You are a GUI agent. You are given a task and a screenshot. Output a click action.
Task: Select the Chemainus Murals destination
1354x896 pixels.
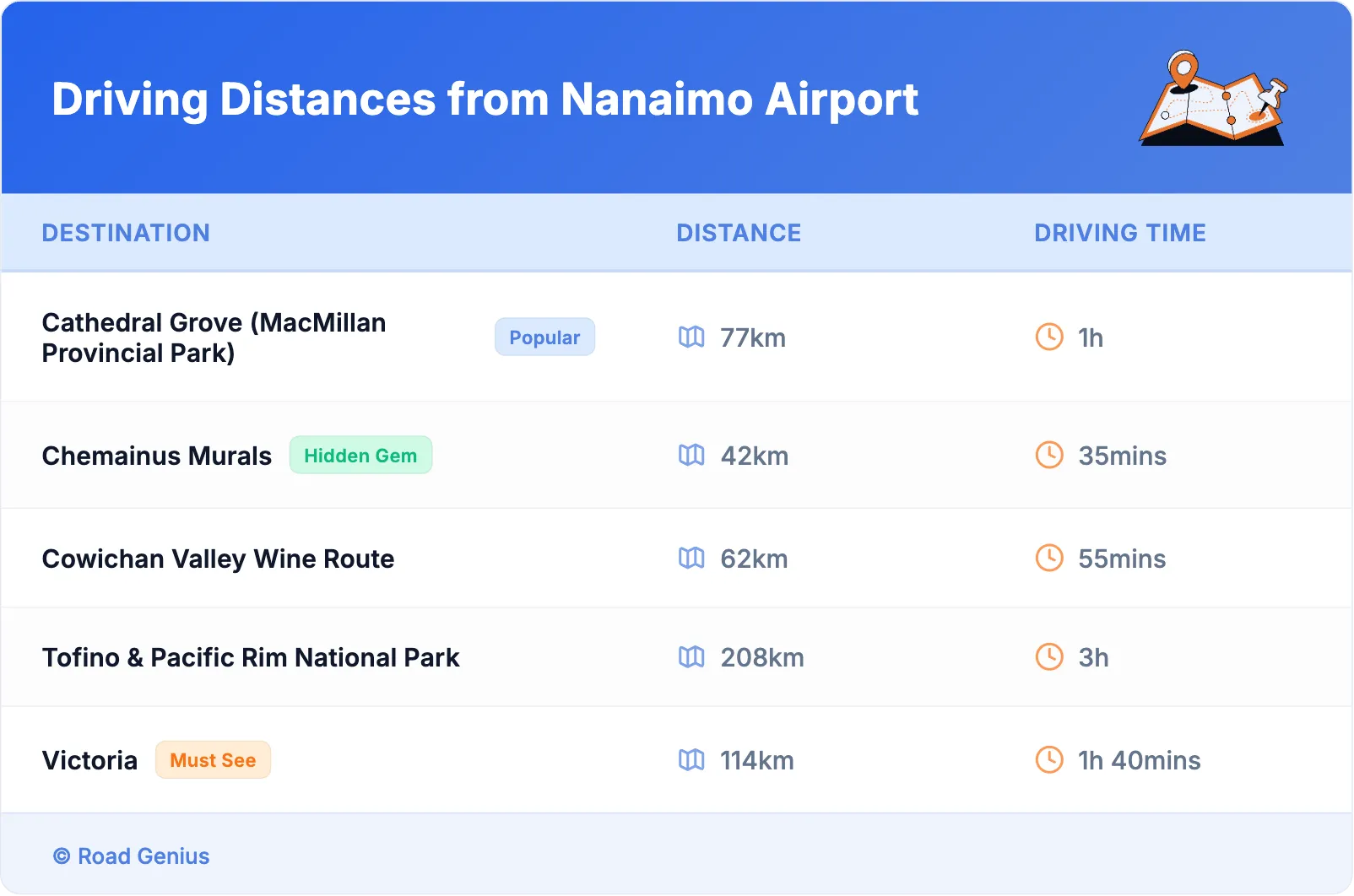(x=157, y=456)
